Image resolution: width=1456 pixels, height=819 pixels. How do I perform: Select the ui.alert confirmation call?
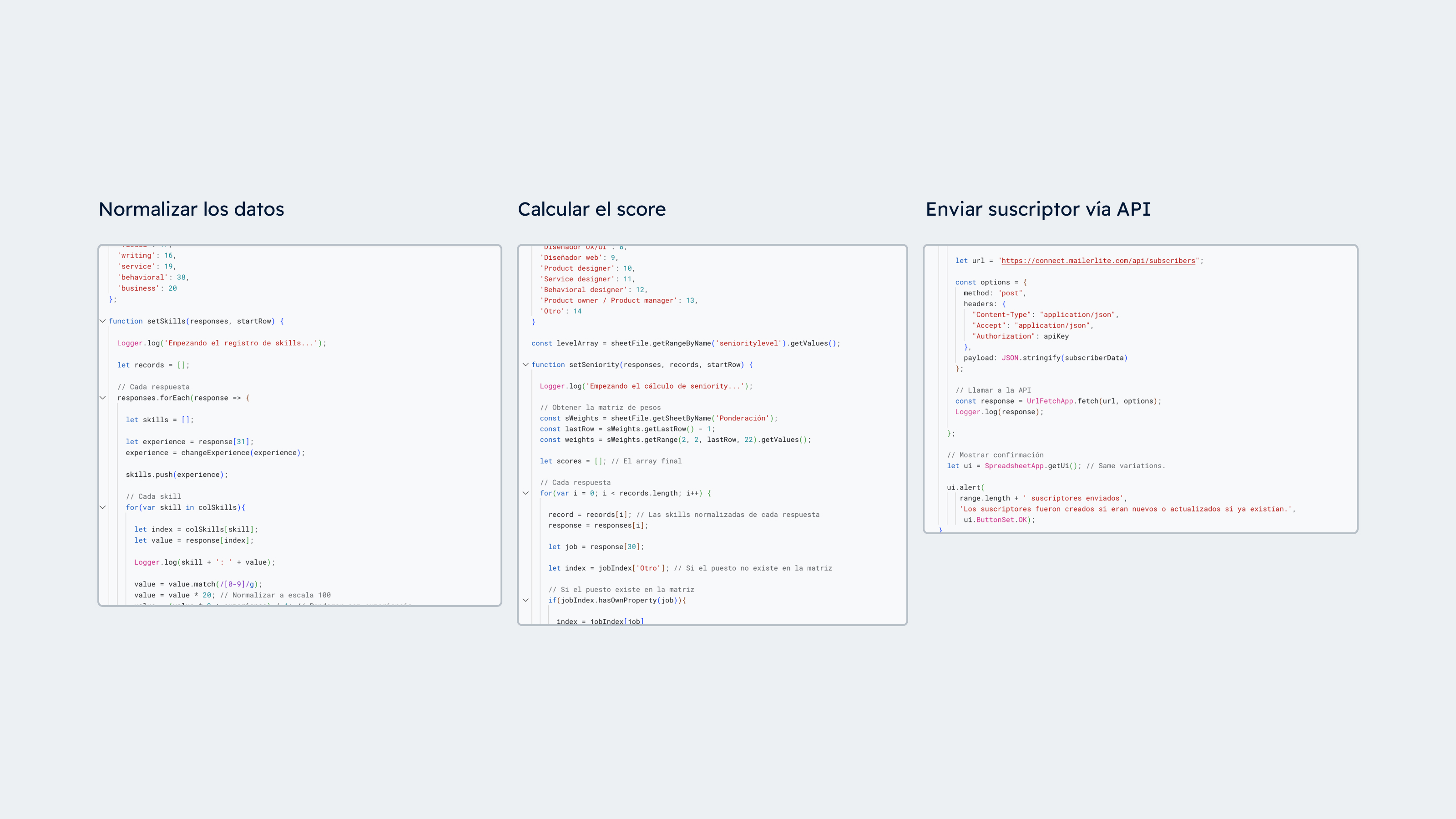[966, 487]
